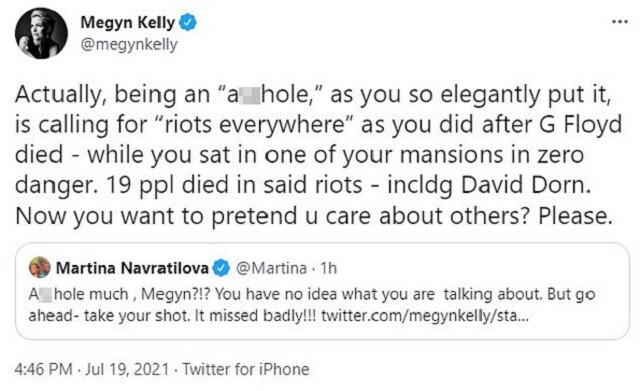This screenshot has height=391, width=640.
Task: Click the @megynkelly handle
Action: (129, 44)
